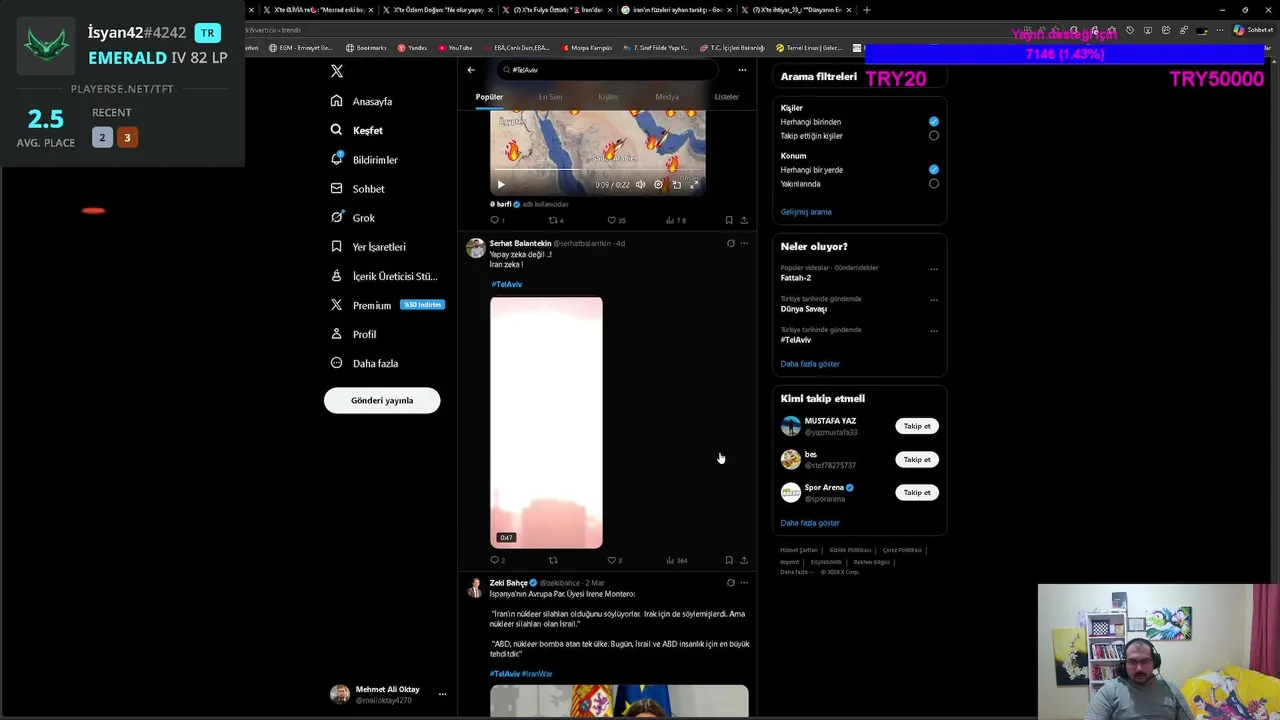
Task: Click the Grok icon on Zeki Bahçe's post
Action: [730, 582]
